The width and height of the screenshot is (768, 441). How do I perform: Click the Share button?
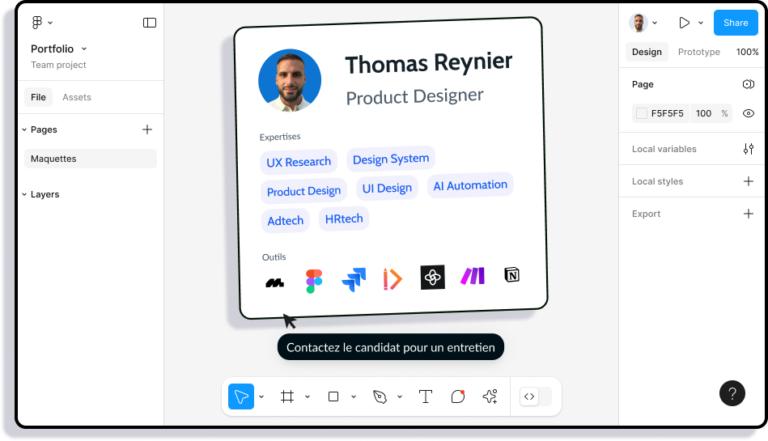coord(735,22)
